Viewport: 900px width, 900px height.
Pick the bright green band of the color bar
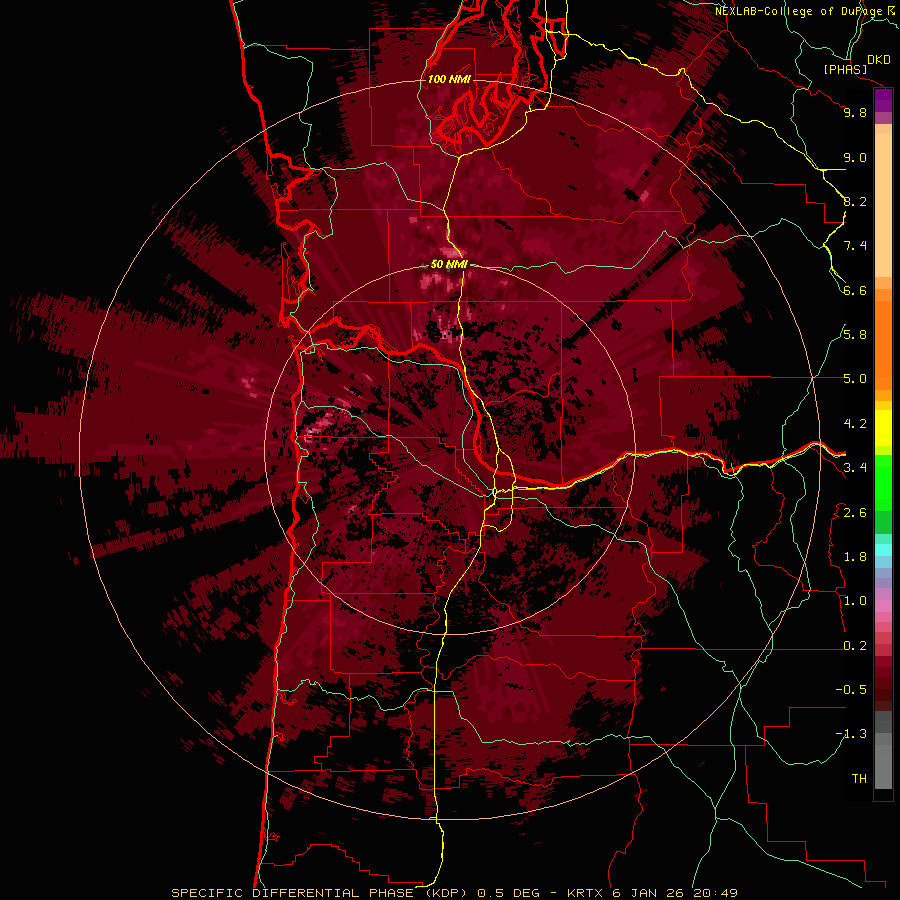click(x=883, y=482)
